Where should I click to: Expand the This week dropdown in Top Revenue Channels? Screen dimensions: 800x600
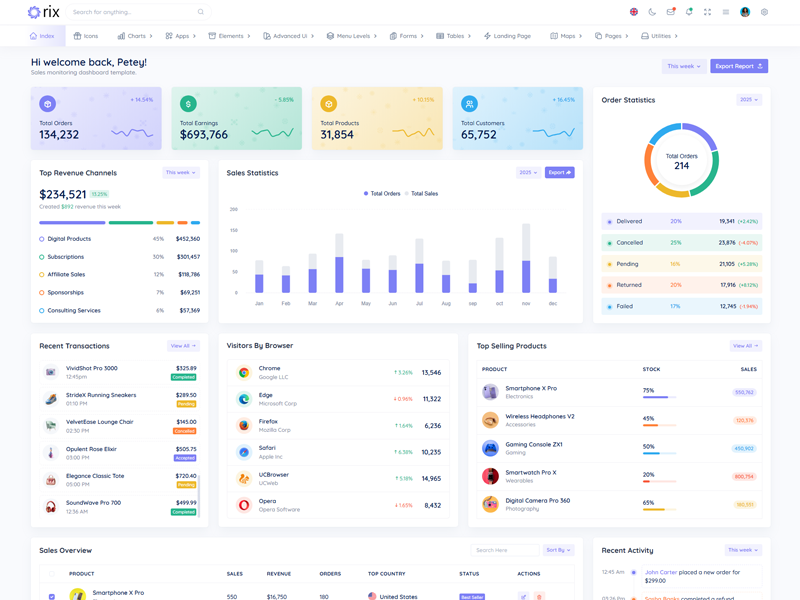coord(181,173)
